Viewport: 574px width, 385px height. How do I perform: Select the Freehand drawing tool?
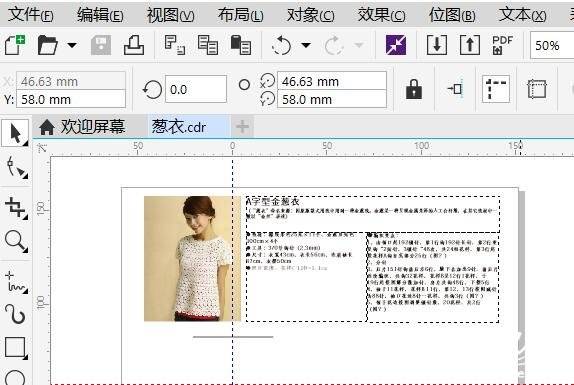[16, 282]
